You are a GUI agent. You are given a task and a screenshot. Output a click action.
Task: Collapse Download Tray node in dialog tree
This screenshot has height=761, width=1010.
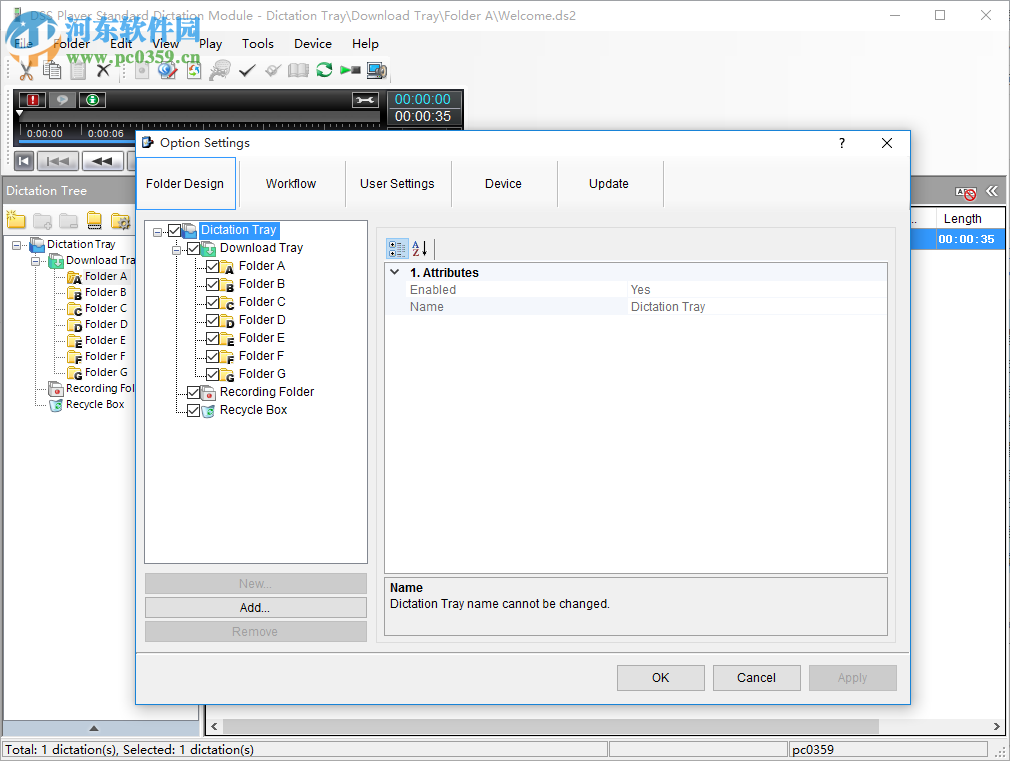pos(177,250)
